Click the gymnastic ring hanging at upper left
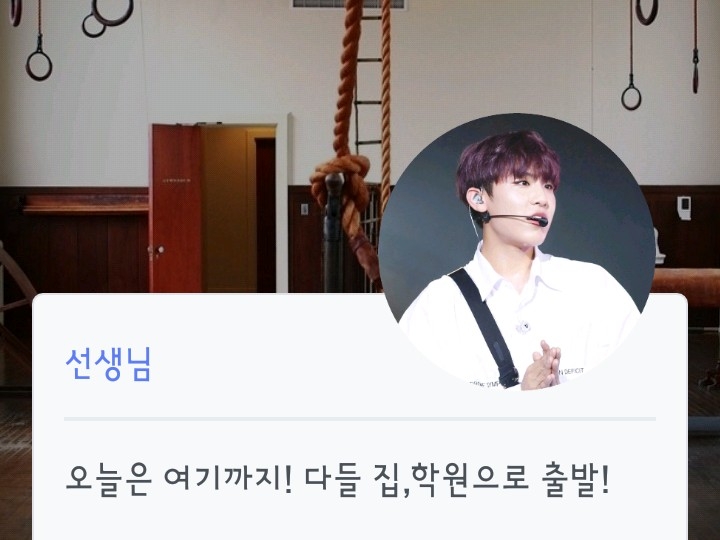This screenshot has width=720, height=540. tap(39, 66)
